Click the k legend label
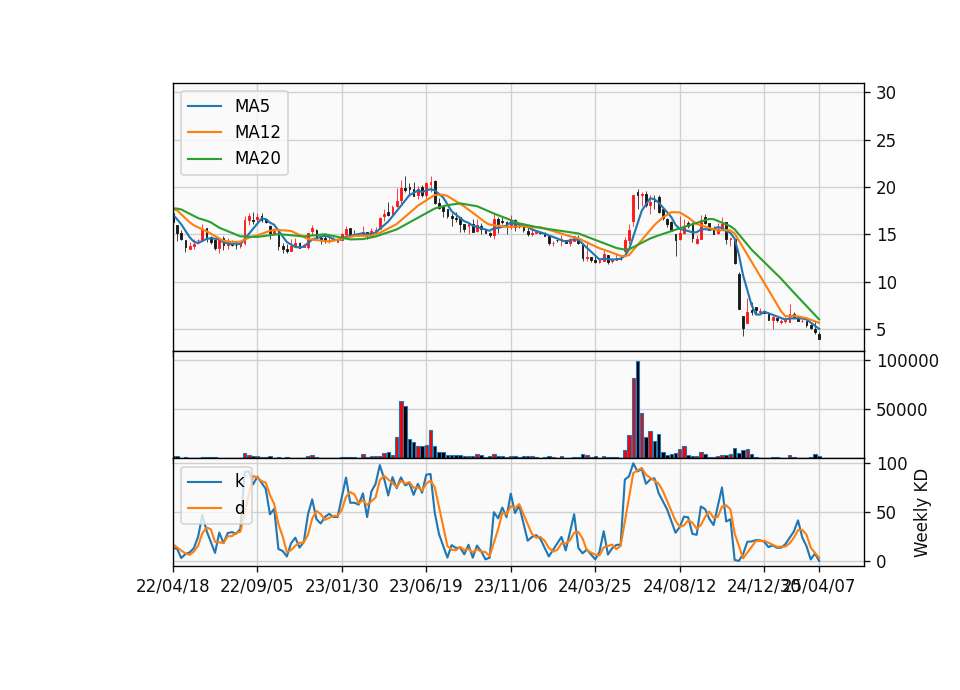 (239, 481)
